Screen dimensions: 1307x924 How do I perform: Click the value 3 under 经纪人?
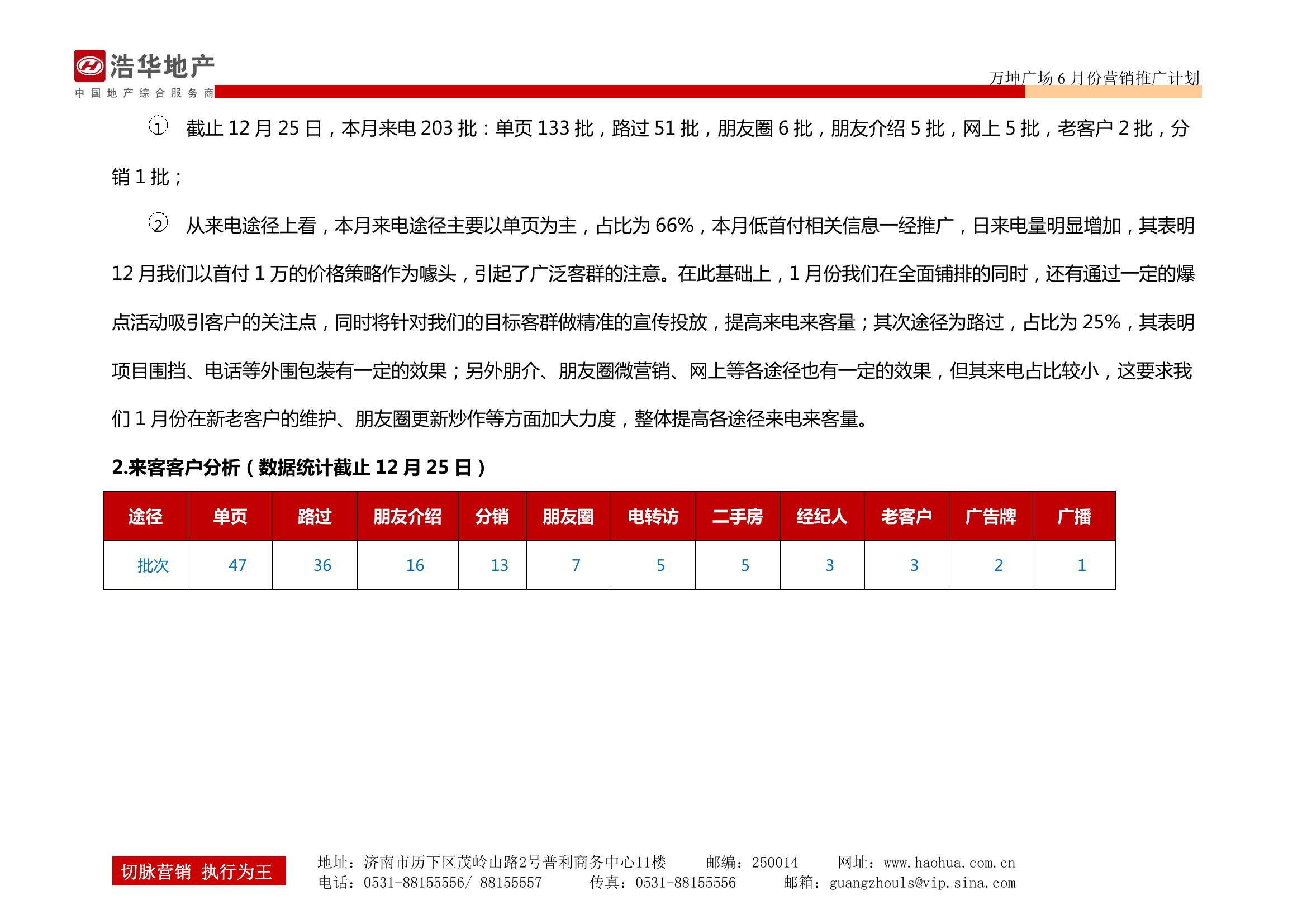click(x=829, y=565)
